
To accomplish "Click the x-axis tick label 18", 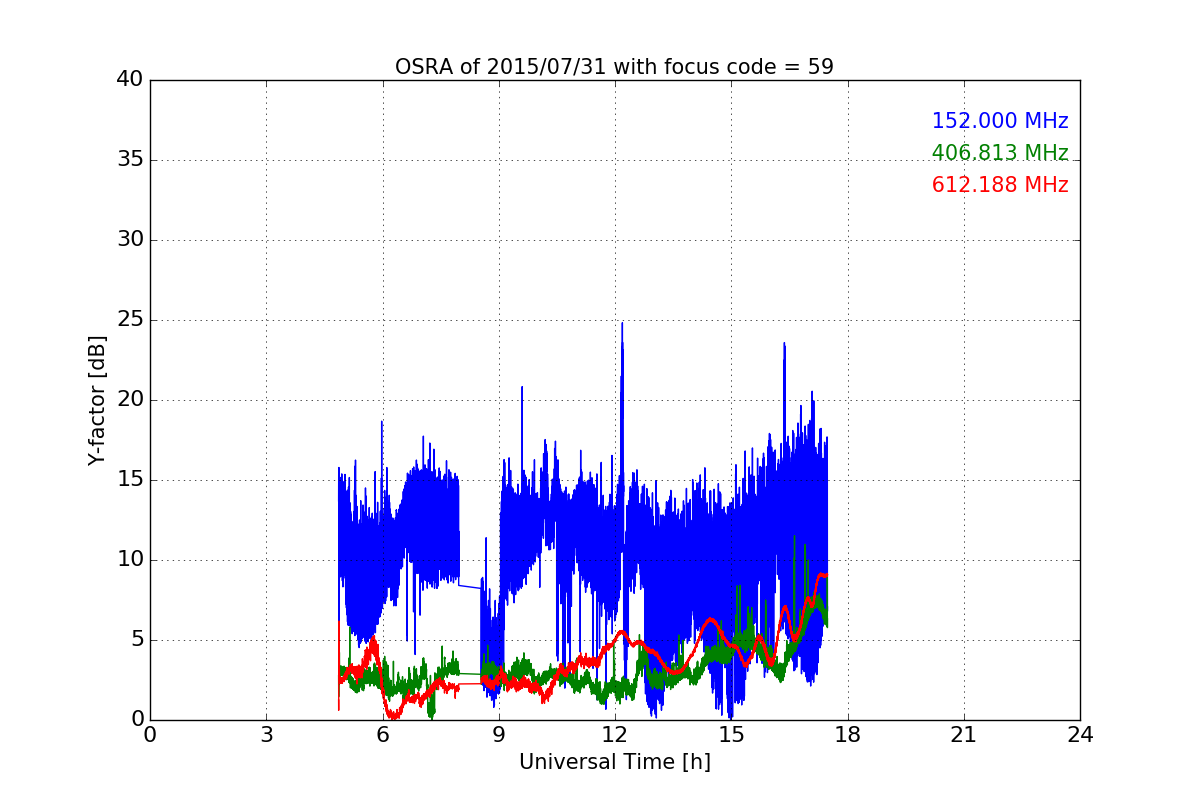I will (x=847, y=735).
